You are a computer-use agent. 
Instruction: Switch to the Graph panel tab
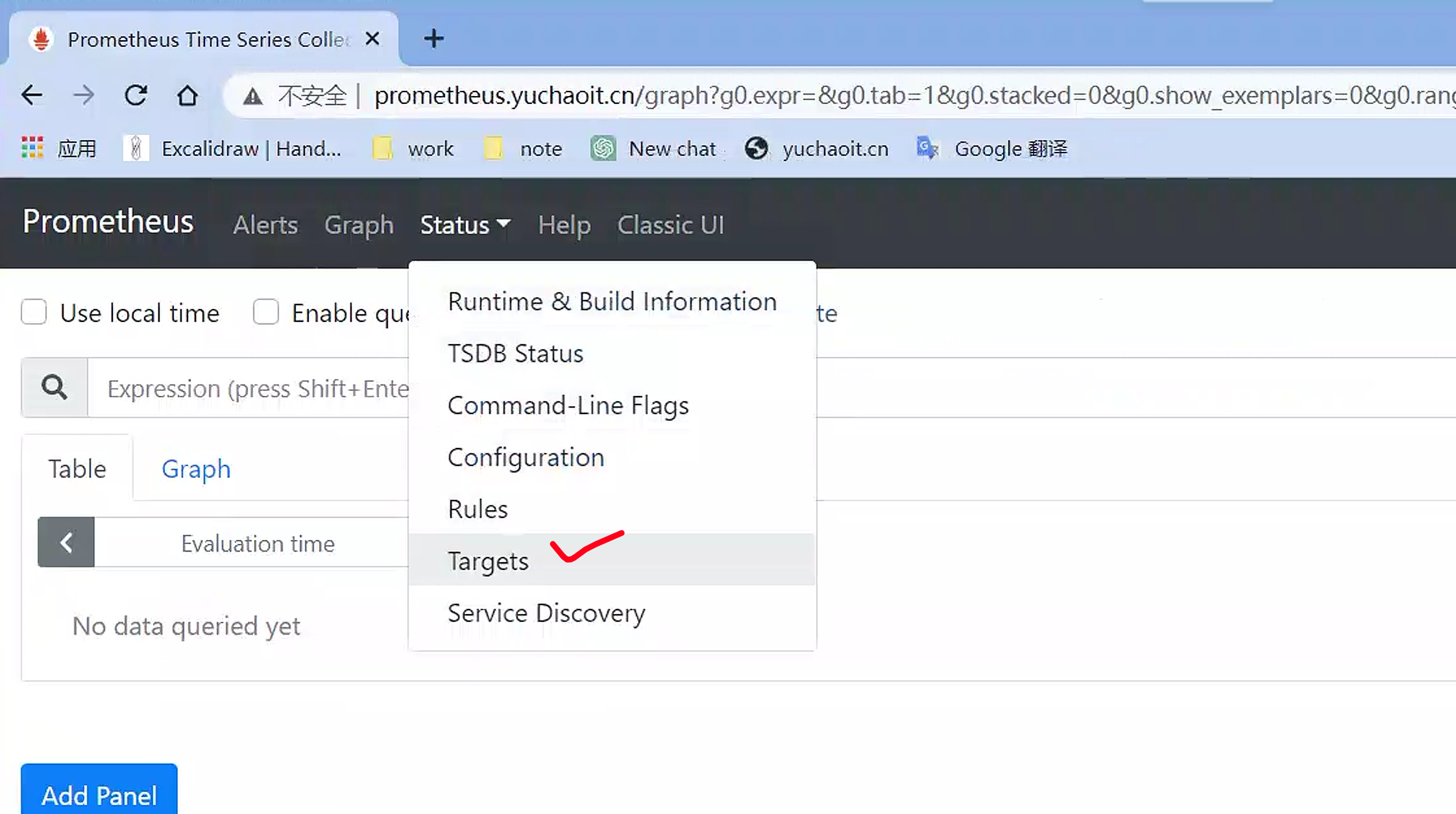tap(196, 469)
